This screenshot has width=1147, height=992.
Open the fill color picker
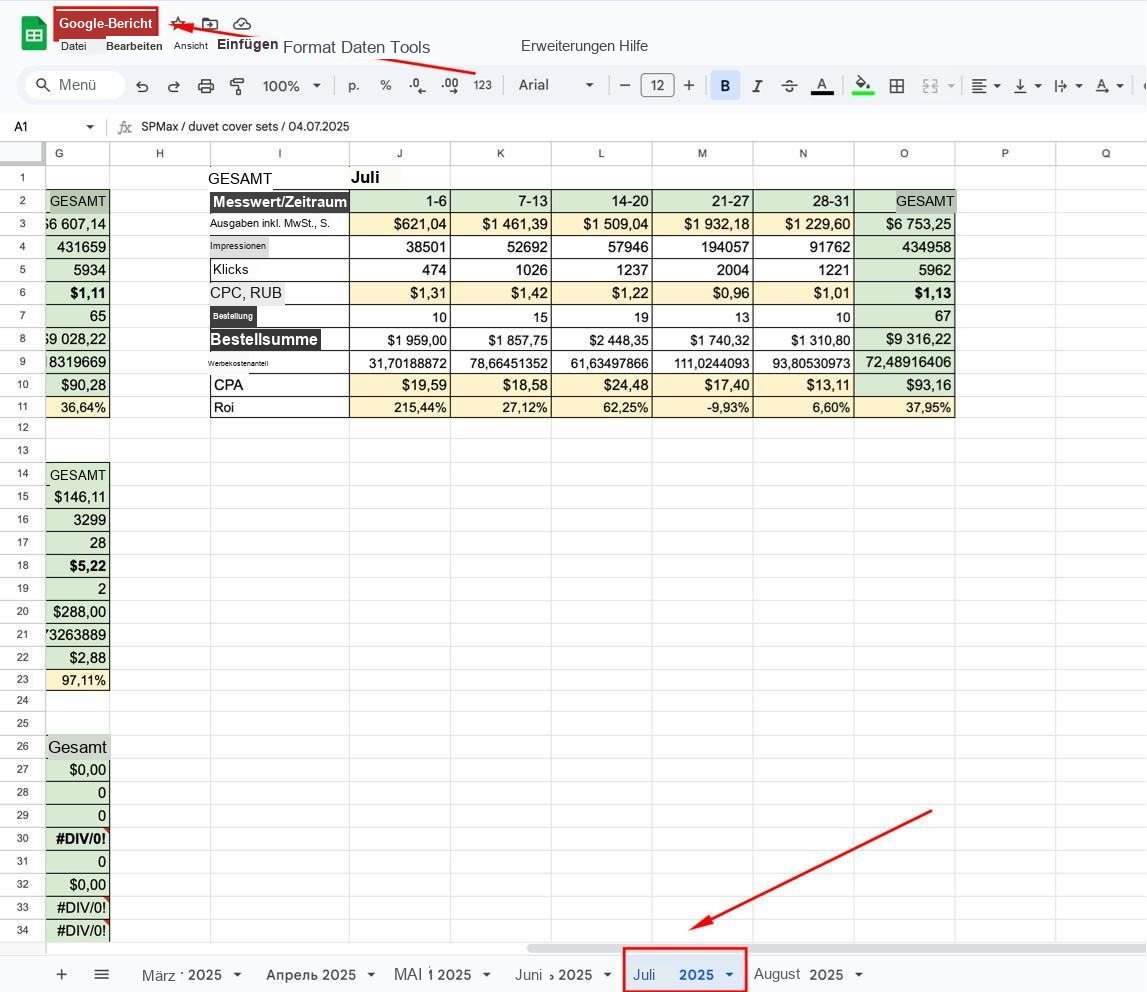863,86
